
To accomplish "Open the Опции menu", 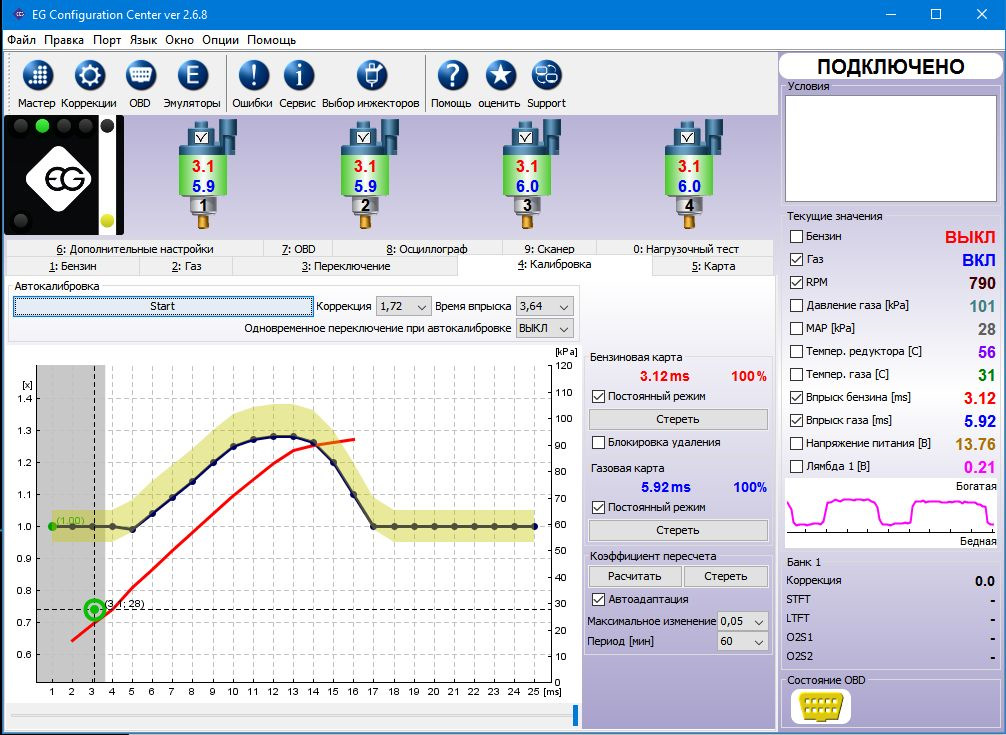I will point(220,40).
